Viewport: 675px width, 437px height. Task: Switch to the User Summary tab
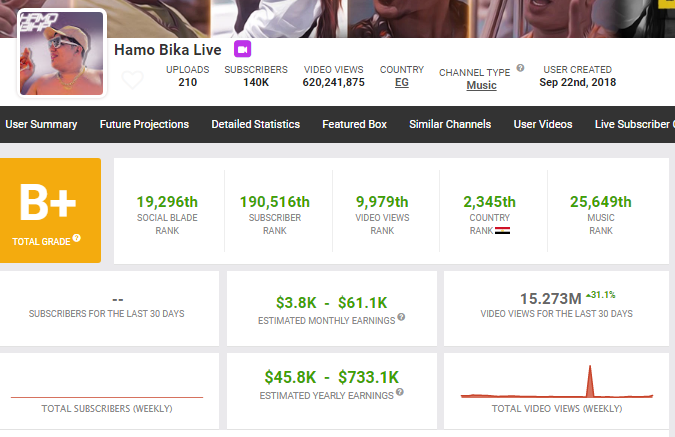coord(41,125)
